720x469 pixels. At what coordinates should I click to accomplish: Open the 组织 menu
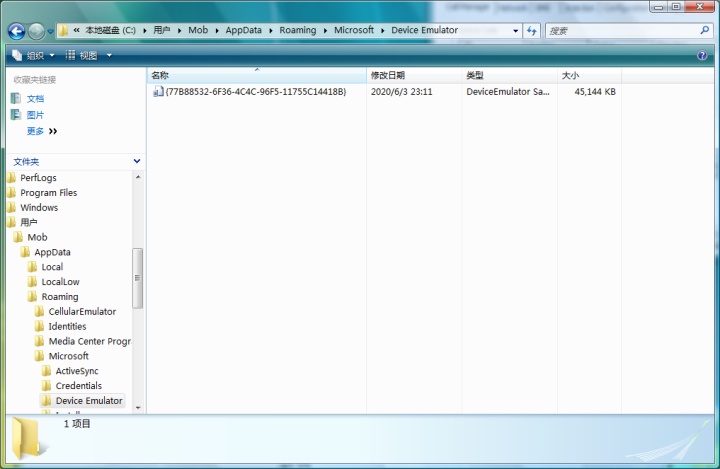pyautogui.click(x=33, y=56)
